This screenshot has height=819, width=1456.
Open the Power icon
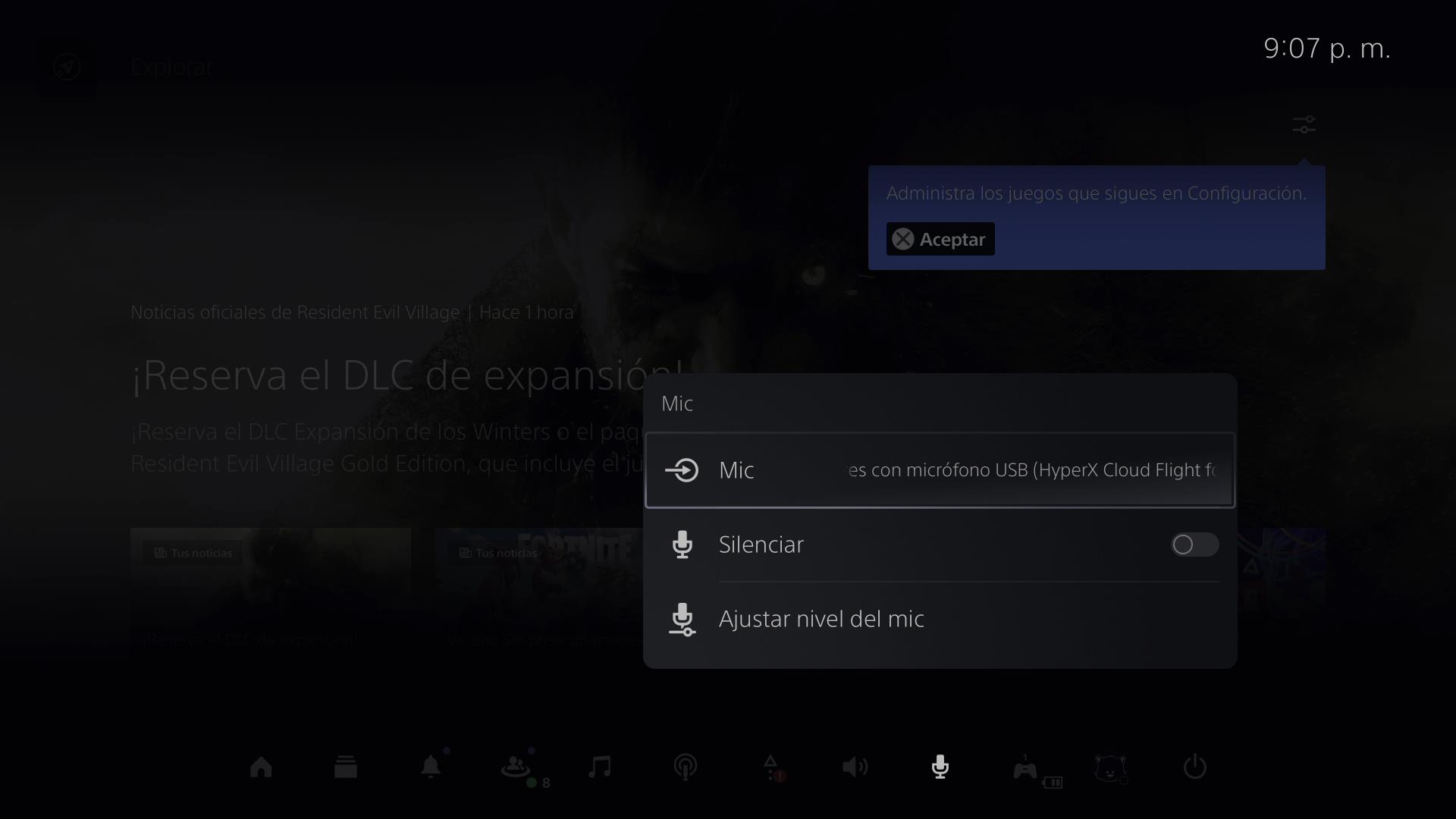click(x=1195, y=767)
